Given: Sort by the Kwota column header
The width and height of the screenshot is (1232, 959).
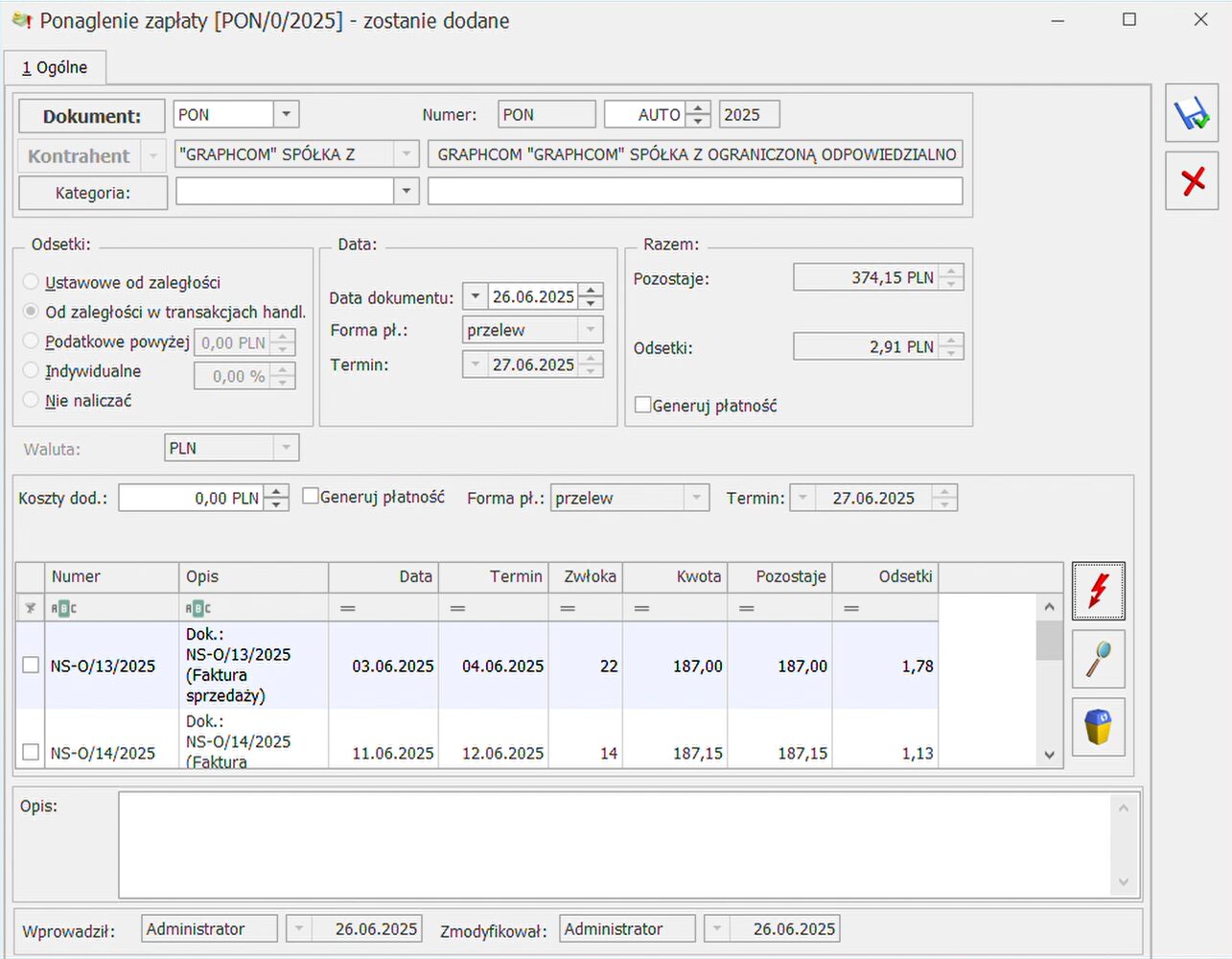Looking at the screenshot, I should [x=675, y=576].
